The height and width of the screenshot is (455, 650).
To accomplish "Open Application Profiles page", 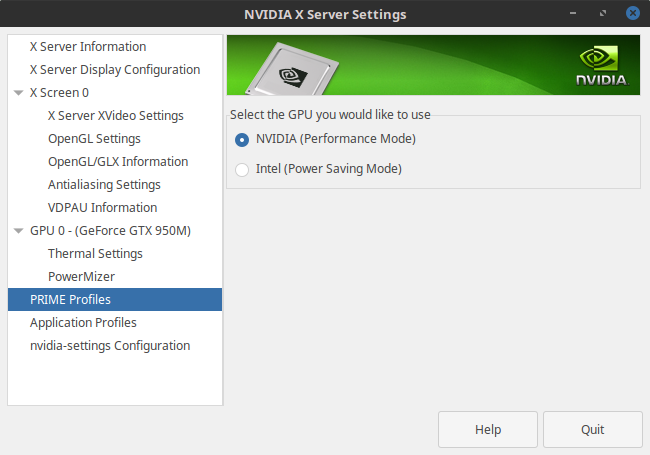I will pyautogui.click(x=83, y=323).
